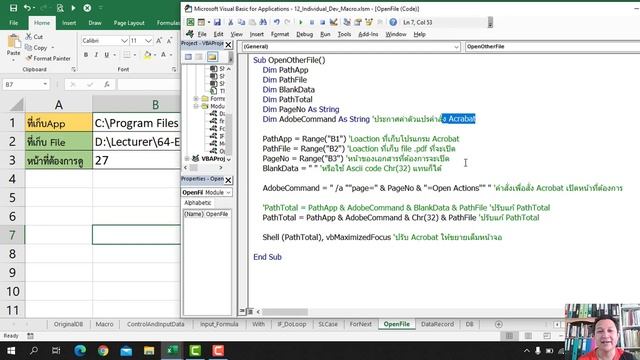Select the Alphabetic tab in Properties window

(198, 203)
